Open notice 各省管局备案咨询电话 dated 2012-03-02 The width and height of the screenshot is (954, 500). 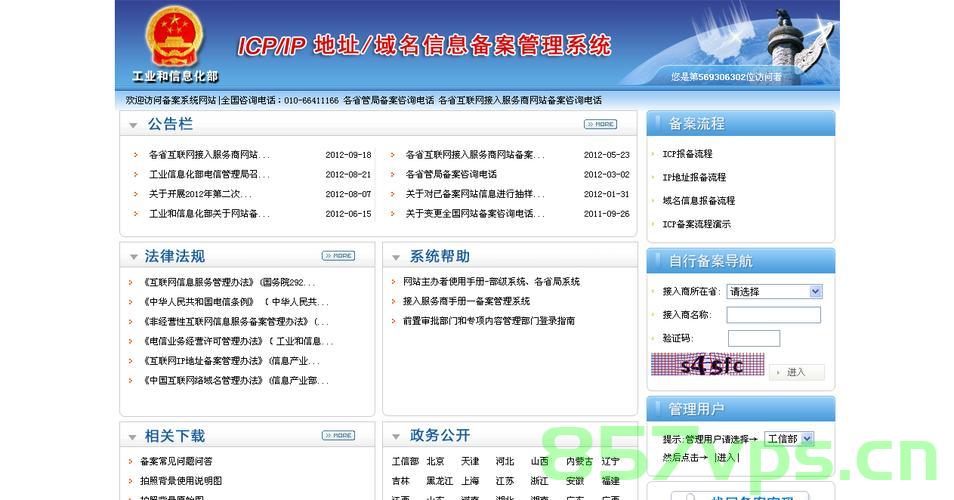coord(451,174)
